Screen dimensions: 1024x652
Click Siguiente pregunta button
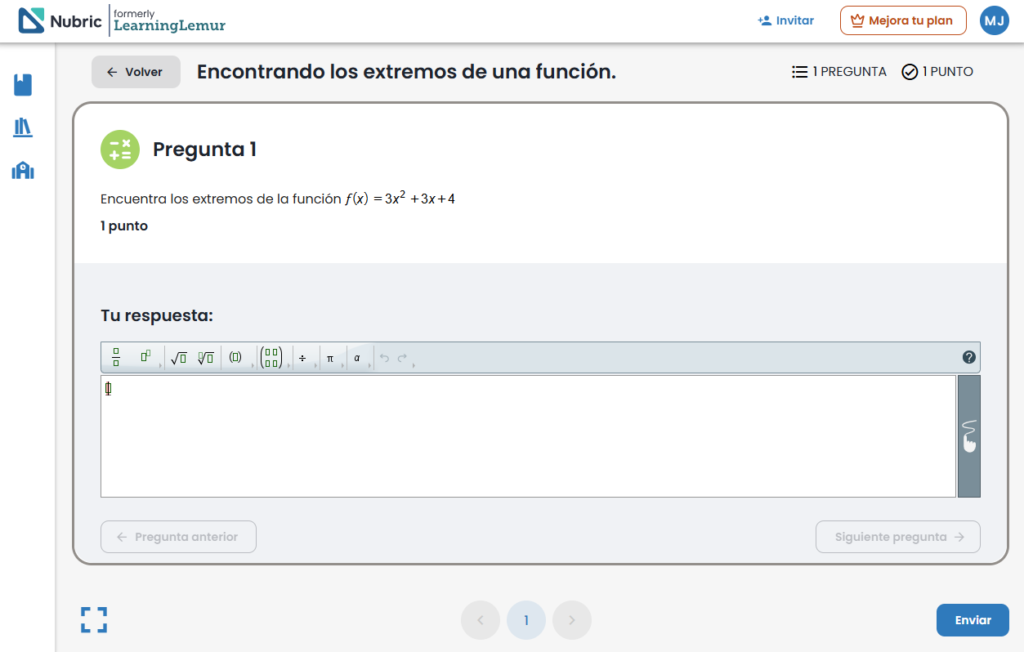click(x=898, y=536)
